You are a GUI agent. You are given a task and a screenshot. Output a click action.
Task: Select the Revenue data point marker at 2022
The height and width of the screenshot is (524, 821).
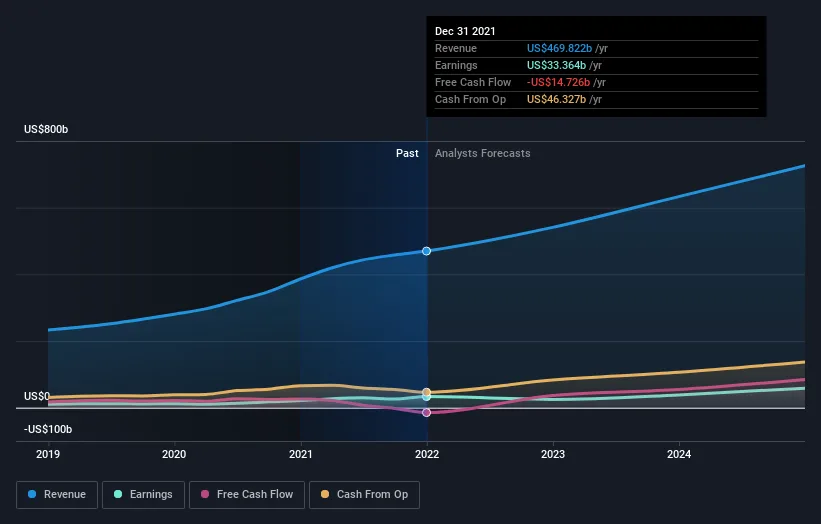click(427, 251)
